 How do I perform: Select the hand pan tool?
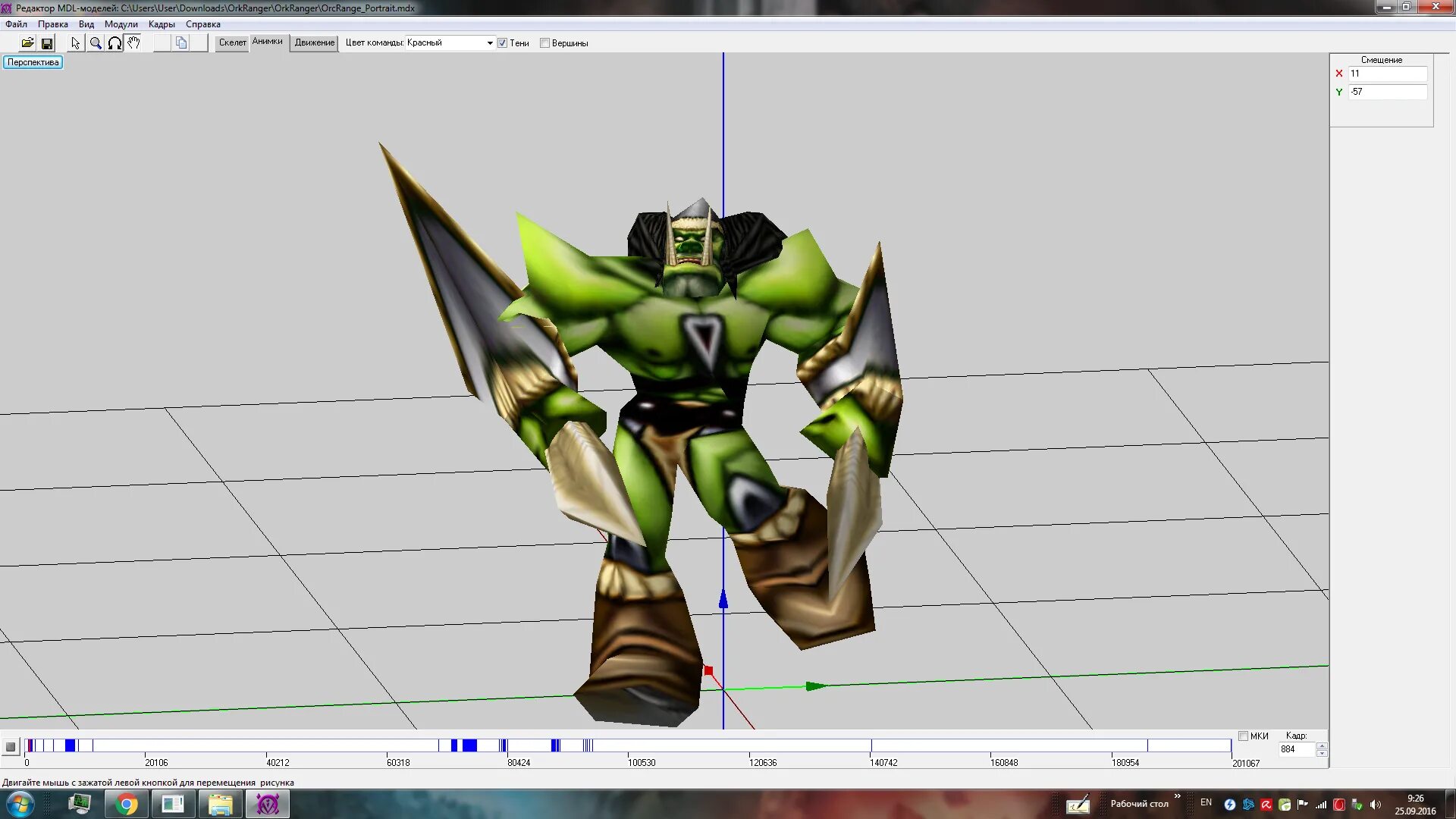(x=133, y=43)
